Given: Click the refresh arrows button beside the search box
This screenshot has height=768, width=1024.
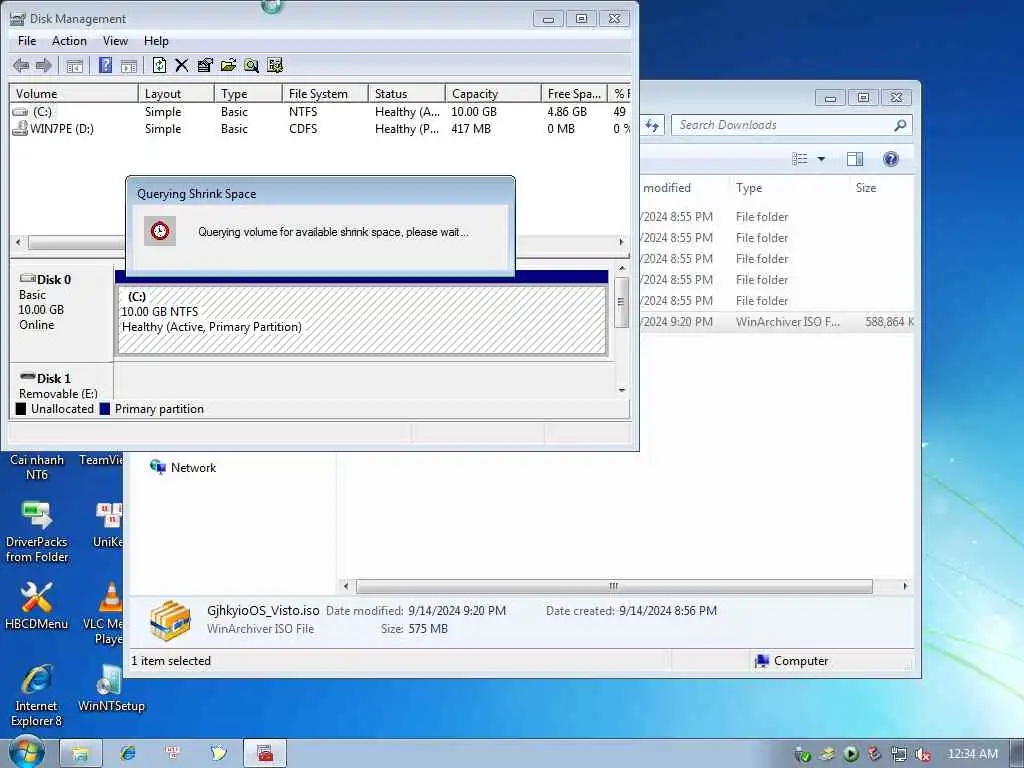Looking at the screenshot, I should 652,125.
